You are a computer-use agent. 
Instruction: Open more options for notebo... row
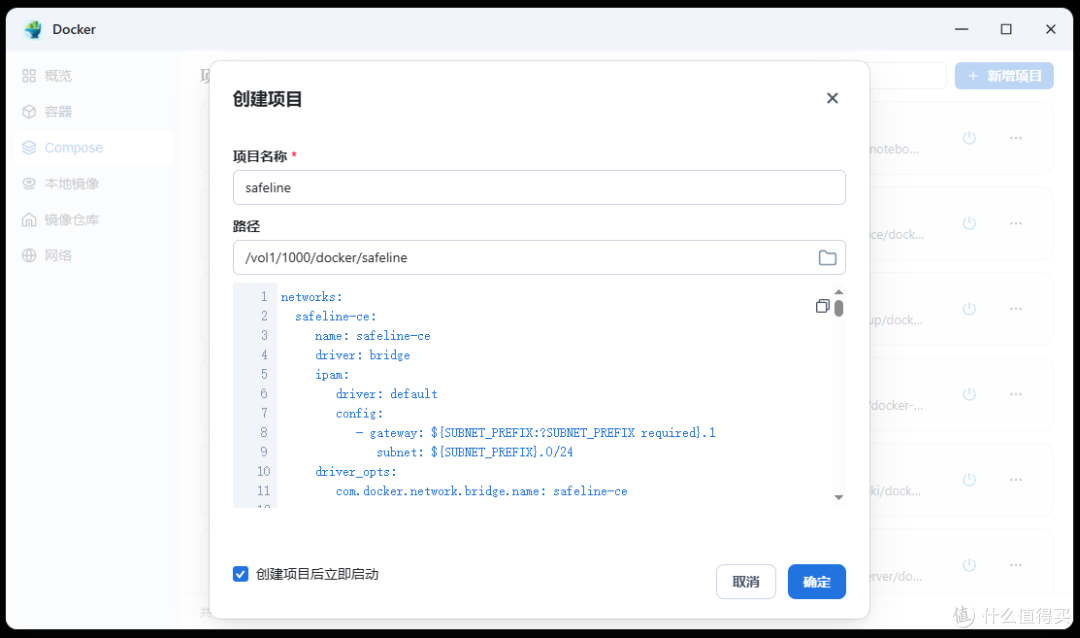pyautogui.click(x=1016, y=138)
